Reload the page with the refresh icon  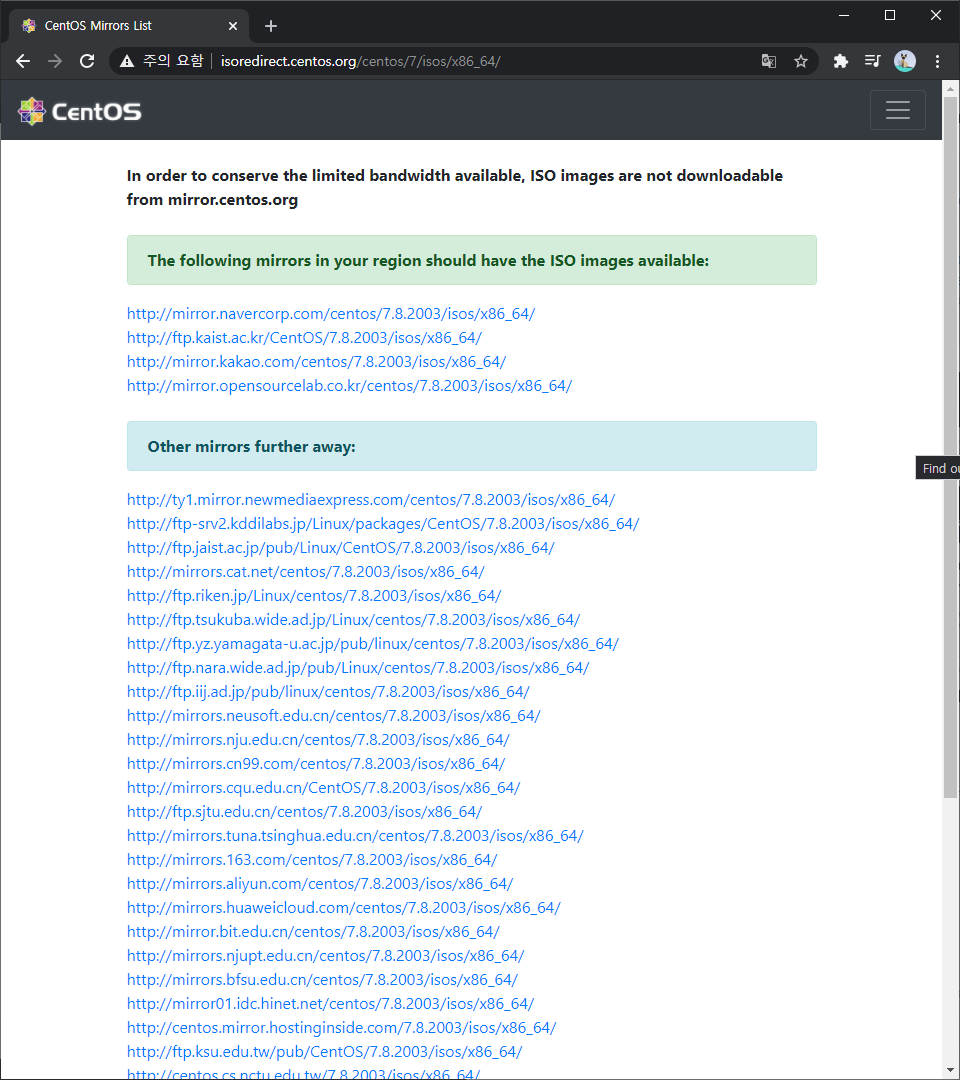click(87, 61)
